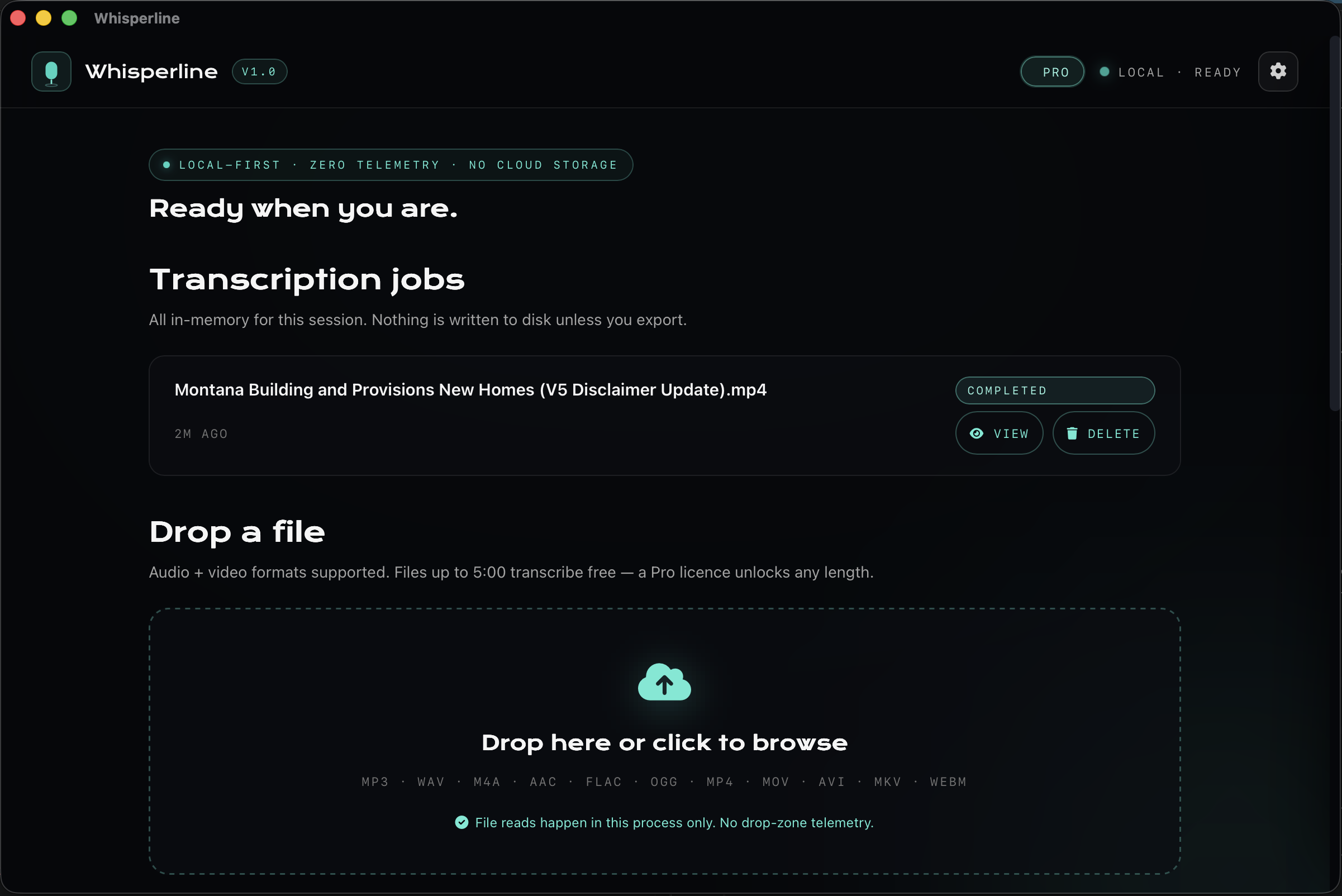The width and height of the screenshot is (1342, 896).
Task: Click the 'Transcription jobs' heading
Action: (307, 280)
